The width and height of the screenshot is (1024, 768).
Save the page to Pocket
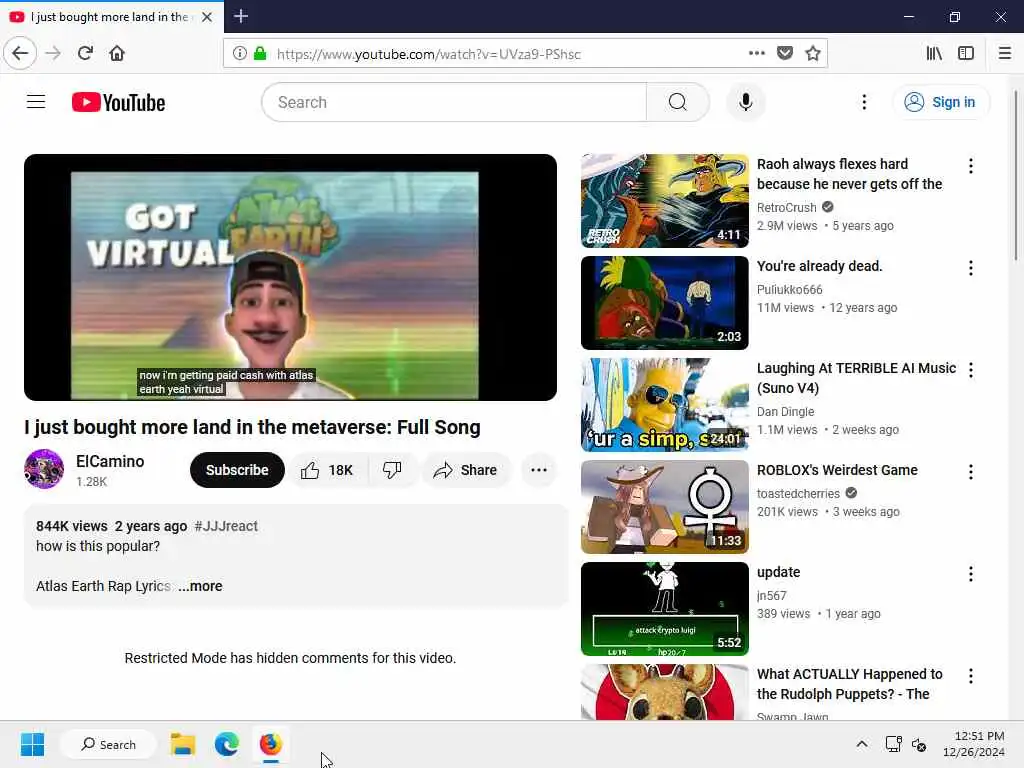point(785,53)
